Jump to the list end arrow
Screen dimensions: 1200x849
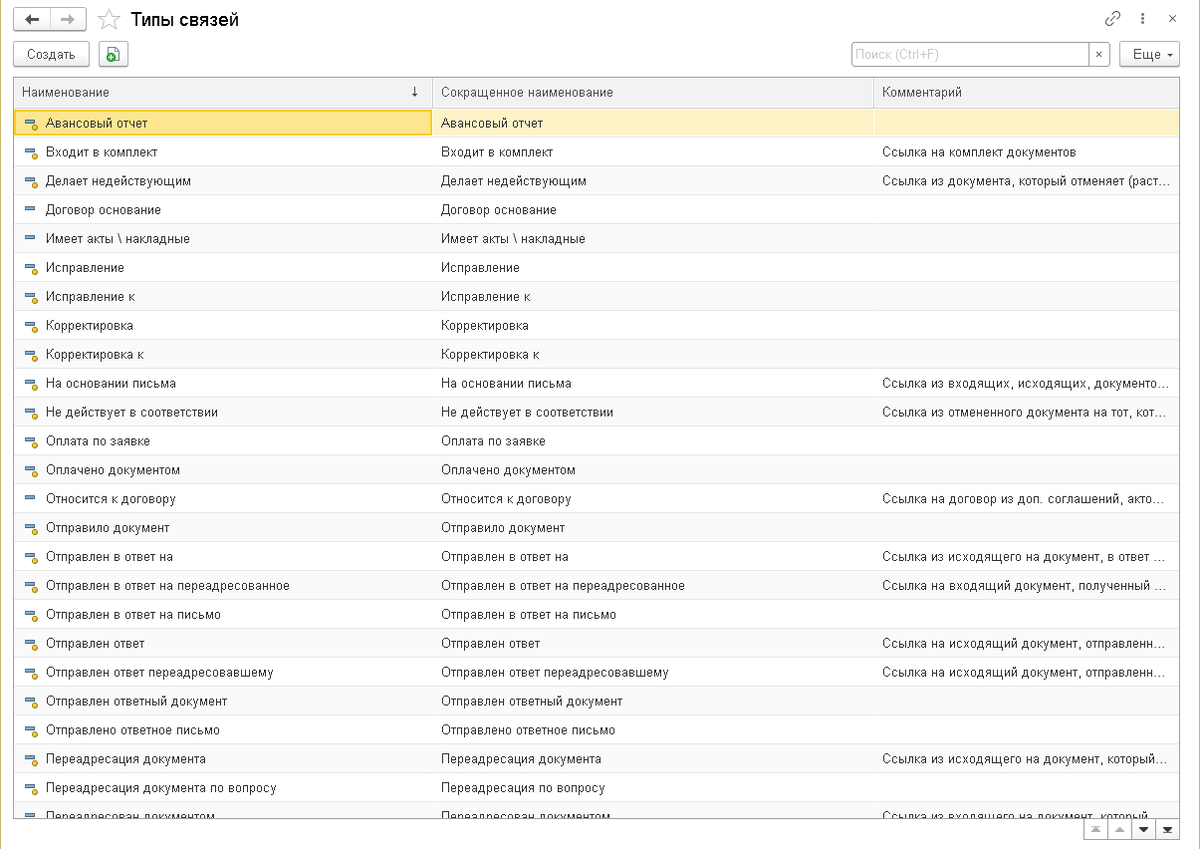[1167, 830]
